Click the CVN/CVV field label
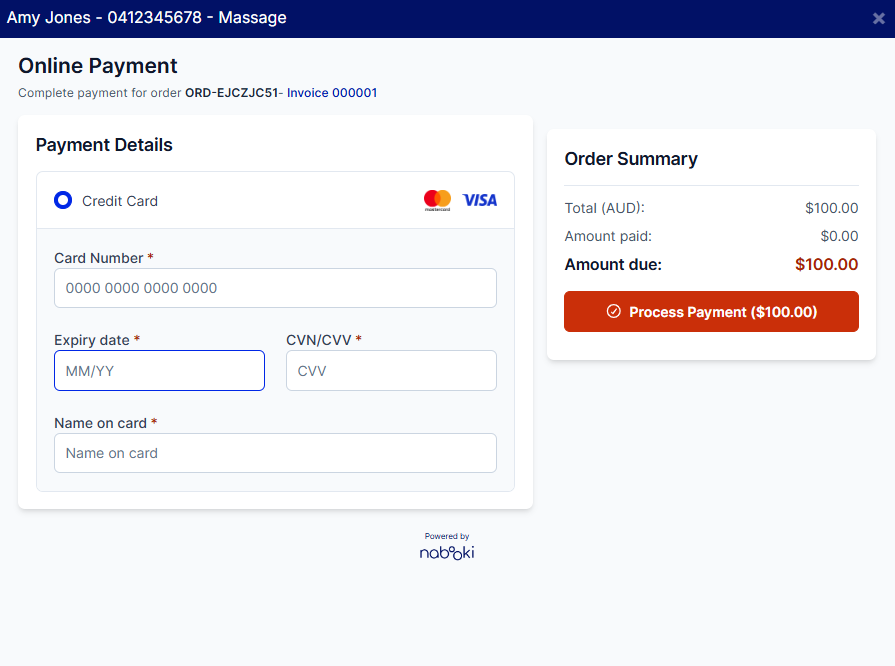 coord(319,340)
